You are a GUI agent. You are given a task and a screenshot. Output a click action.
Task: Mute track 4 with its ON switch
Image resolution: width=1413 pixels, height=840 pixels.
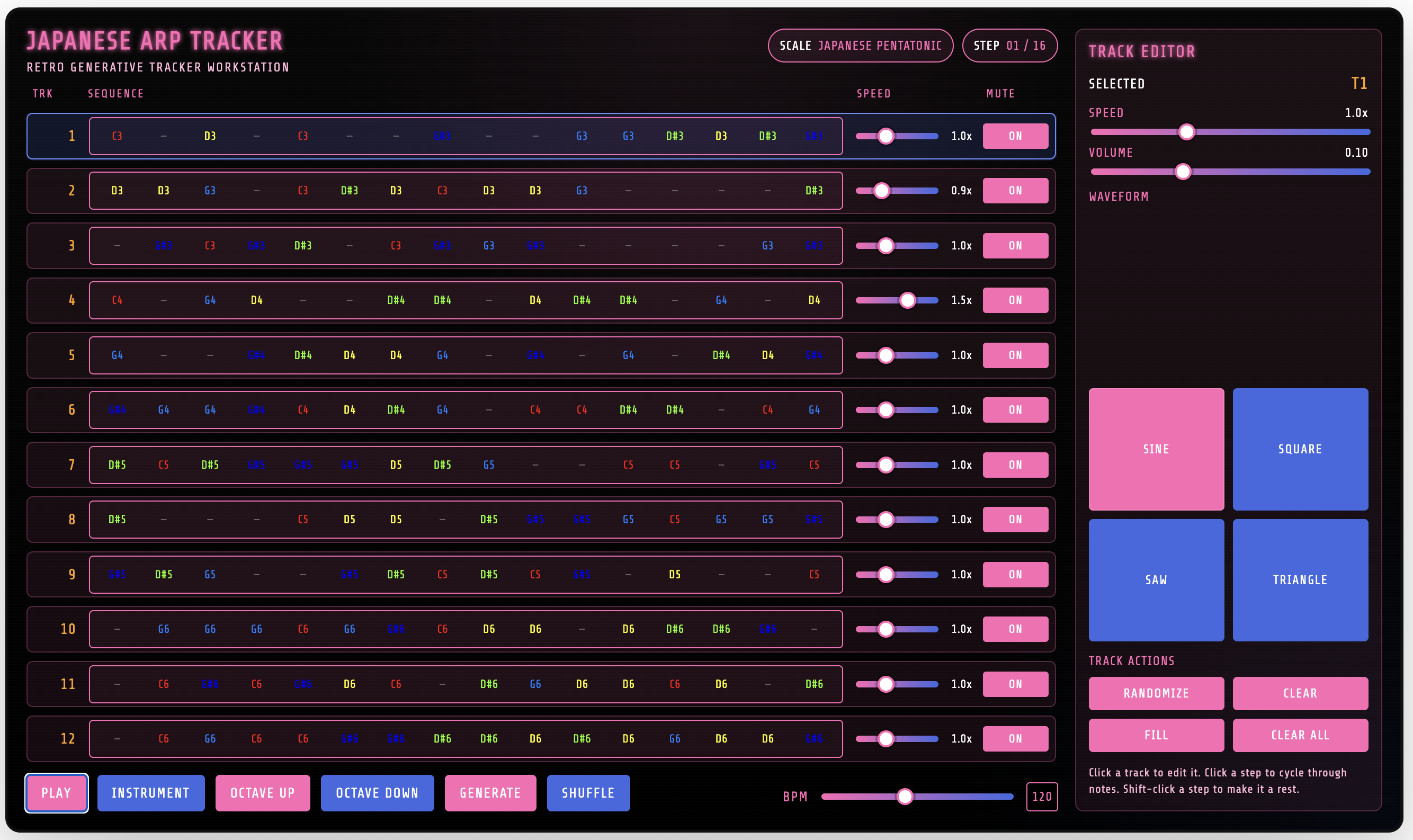click(1015, 300)
